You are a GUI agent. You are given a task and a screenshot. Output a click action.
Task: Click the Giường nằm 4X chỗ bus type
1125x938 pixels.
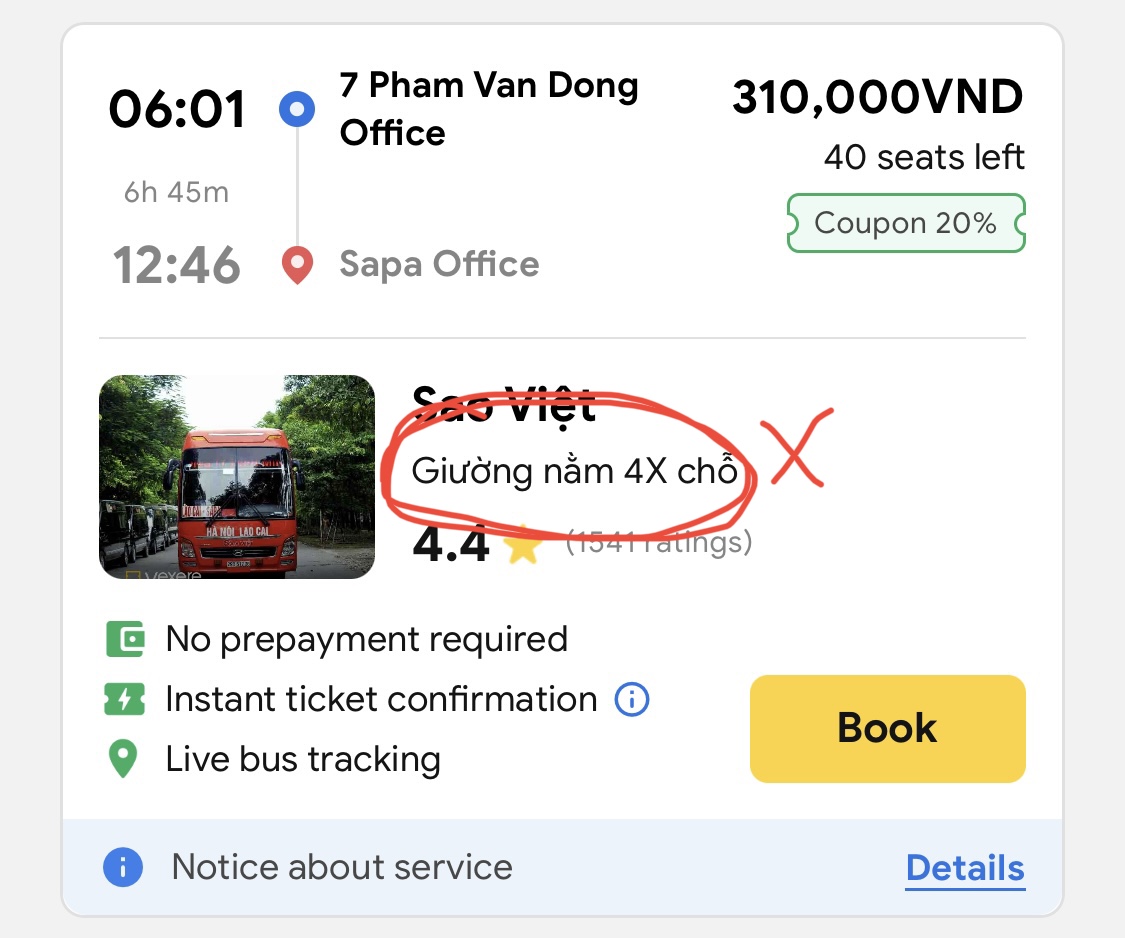point(574,472)
